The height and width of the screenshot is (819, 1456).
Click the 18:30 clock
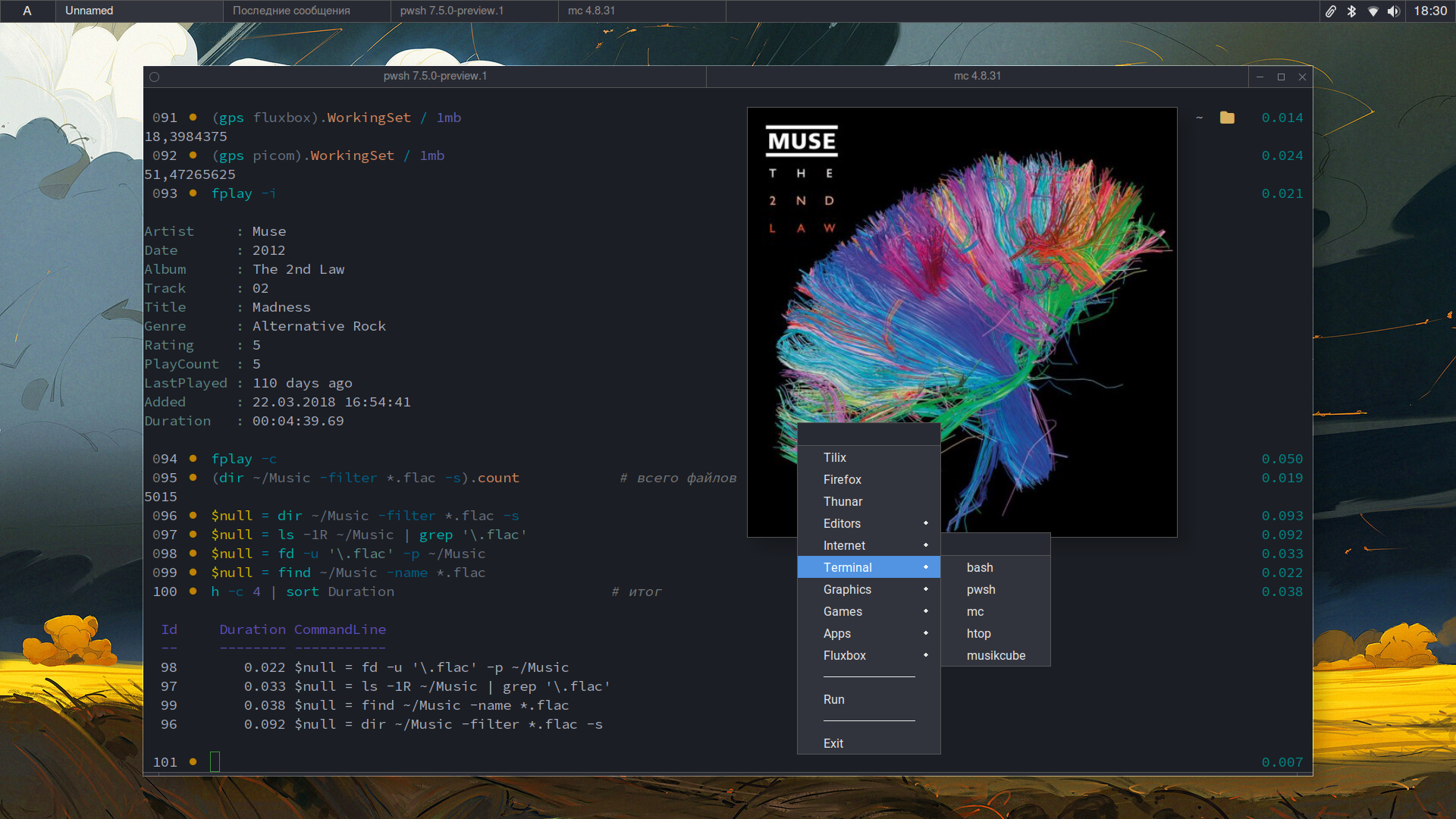coord(1430,11)
